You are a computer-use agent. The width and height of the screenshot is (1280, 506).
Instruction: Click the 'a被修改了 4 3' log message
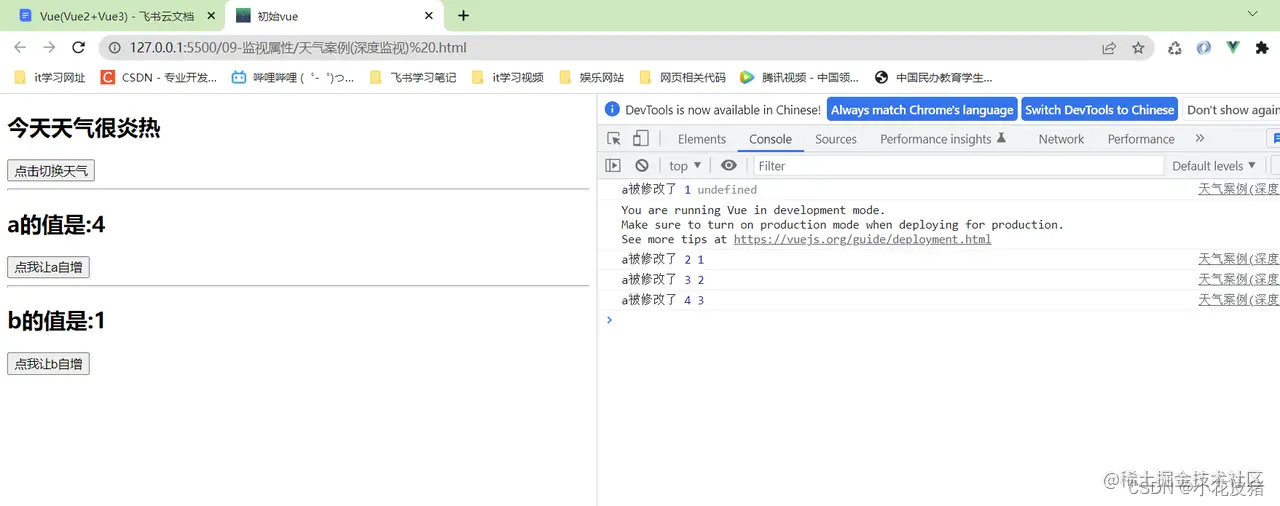663,300
